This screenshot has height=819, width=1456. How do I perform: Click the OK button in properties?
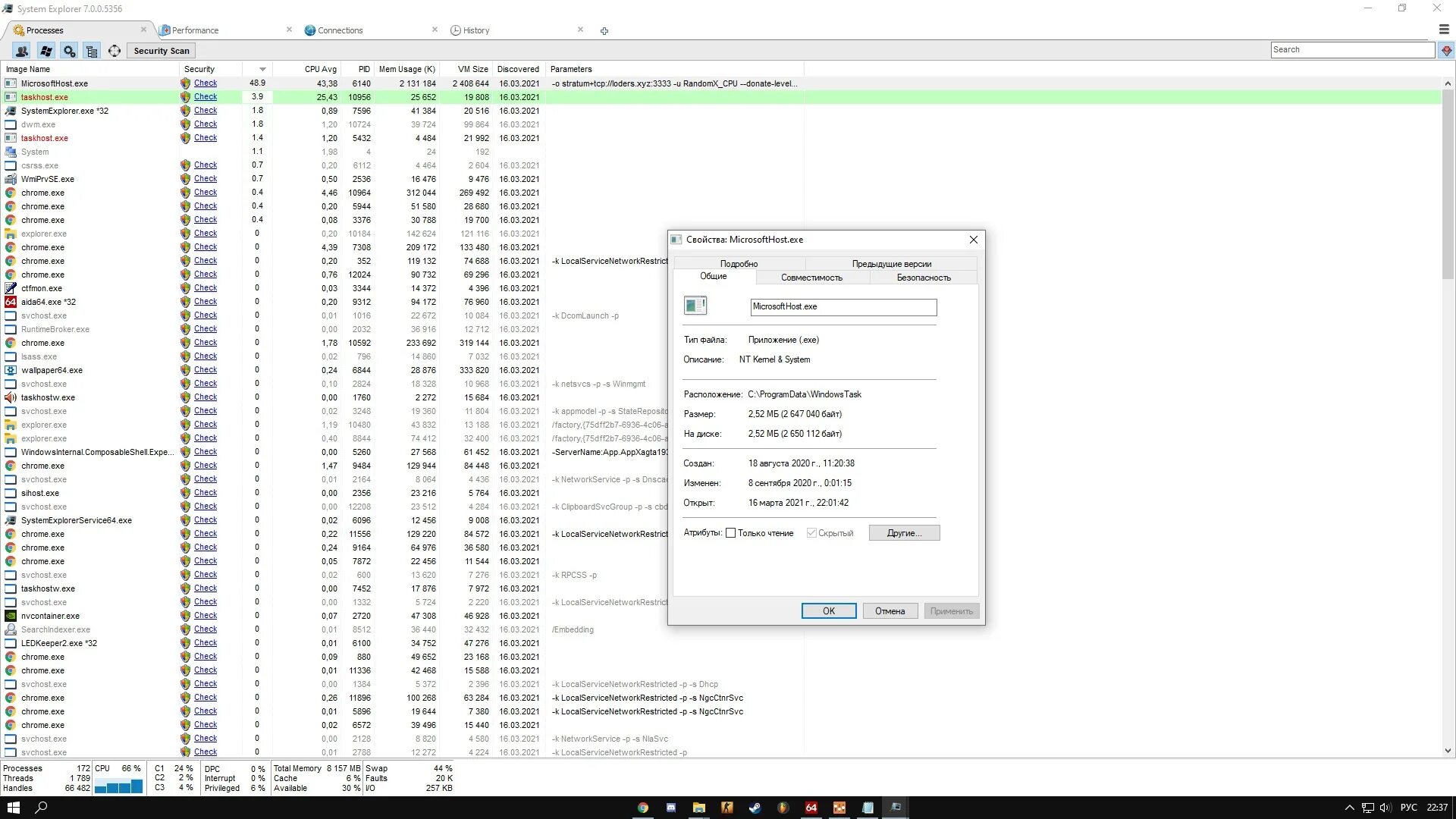(x=828, y=611)
